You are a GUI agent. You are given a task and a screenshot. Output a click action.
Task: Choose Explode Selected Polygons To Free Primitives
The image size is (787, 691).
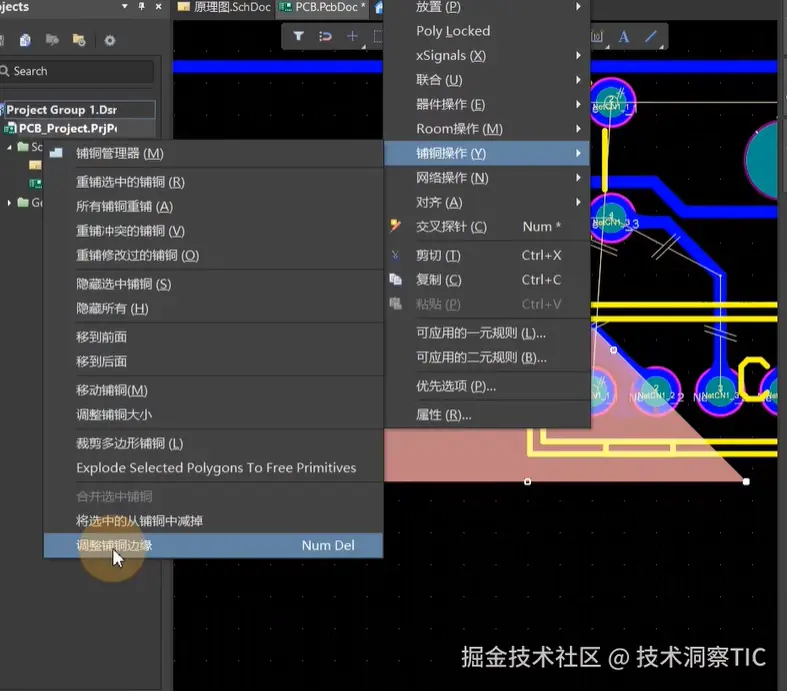[x=213, y=468]
